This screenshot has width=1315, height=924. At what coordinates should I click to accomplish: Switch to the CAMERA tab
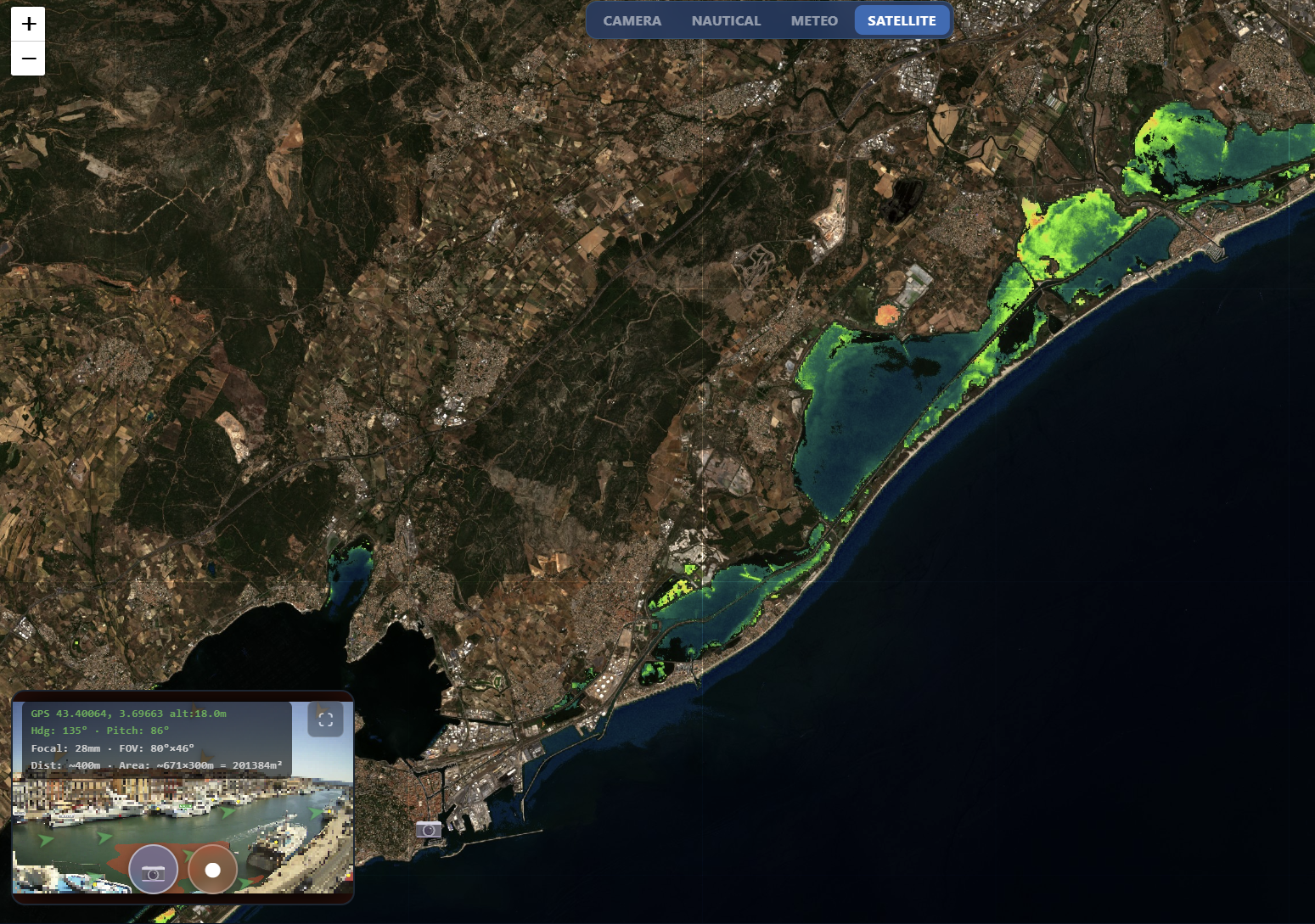(x=632, y=20)
